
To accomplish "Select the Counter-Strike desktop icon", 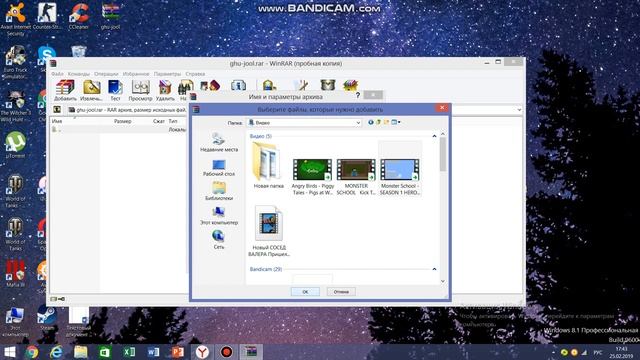I will (47, 16).
